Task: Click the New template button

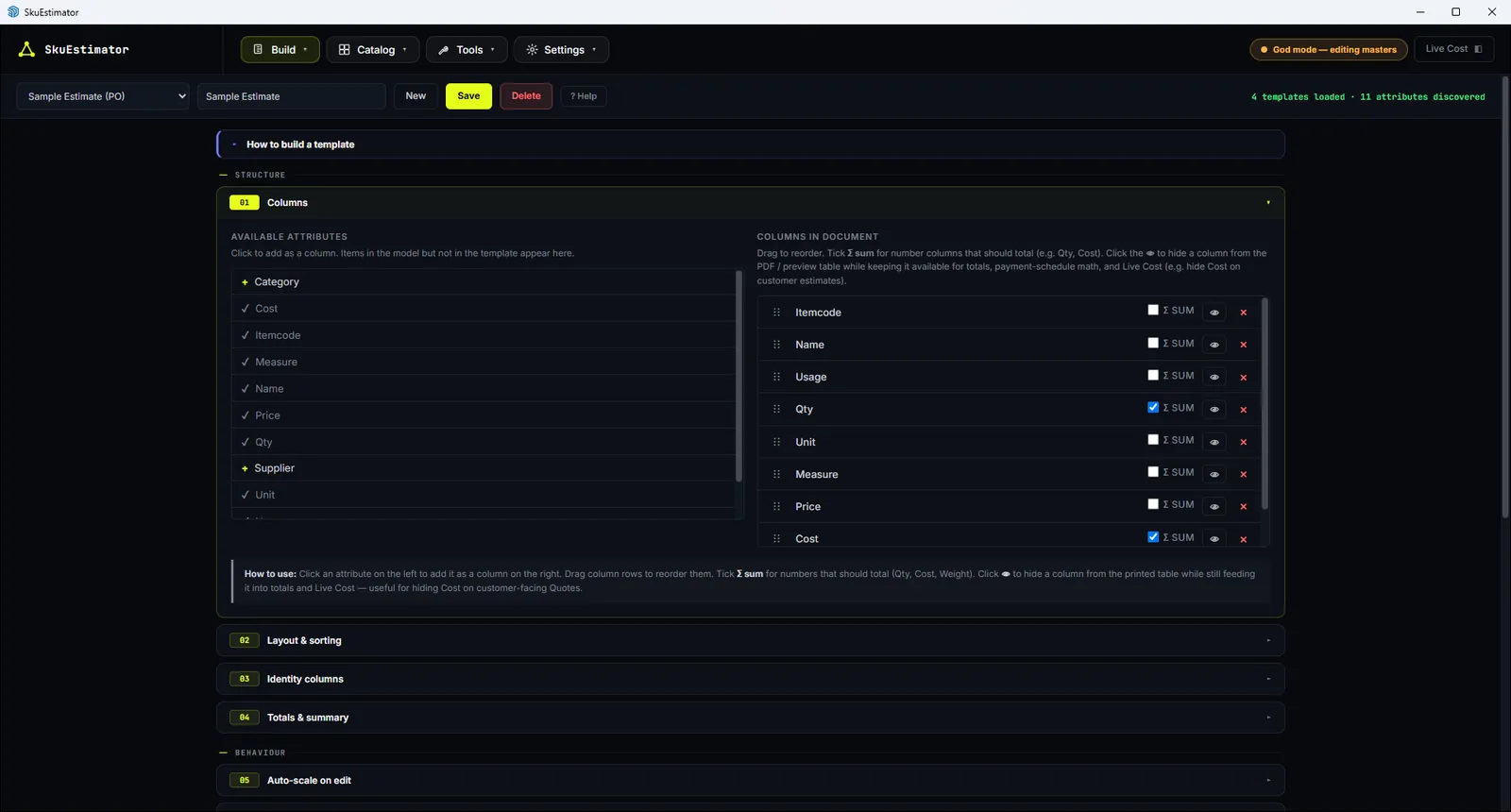Action: click(x=416, y=96)
